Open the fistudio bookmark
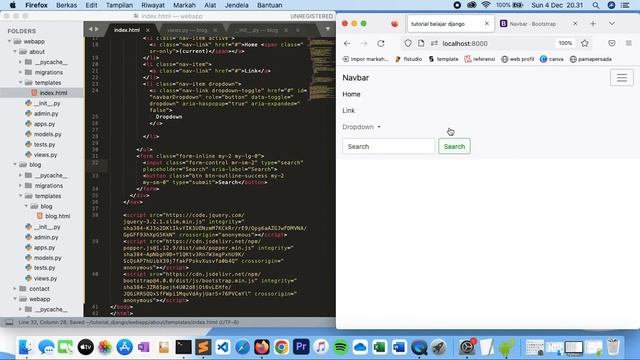Viewport: 640px width, 360px height. [x=409, y=59]
